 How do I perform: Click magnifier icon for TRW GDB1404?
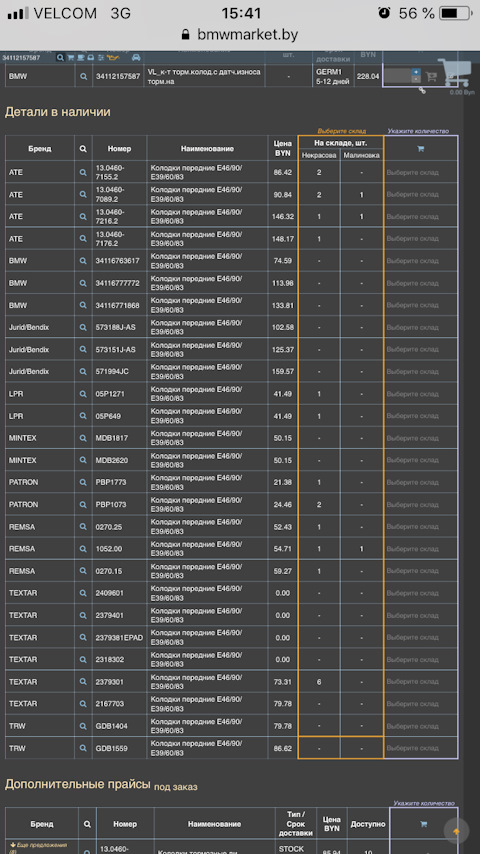point(83,726)
